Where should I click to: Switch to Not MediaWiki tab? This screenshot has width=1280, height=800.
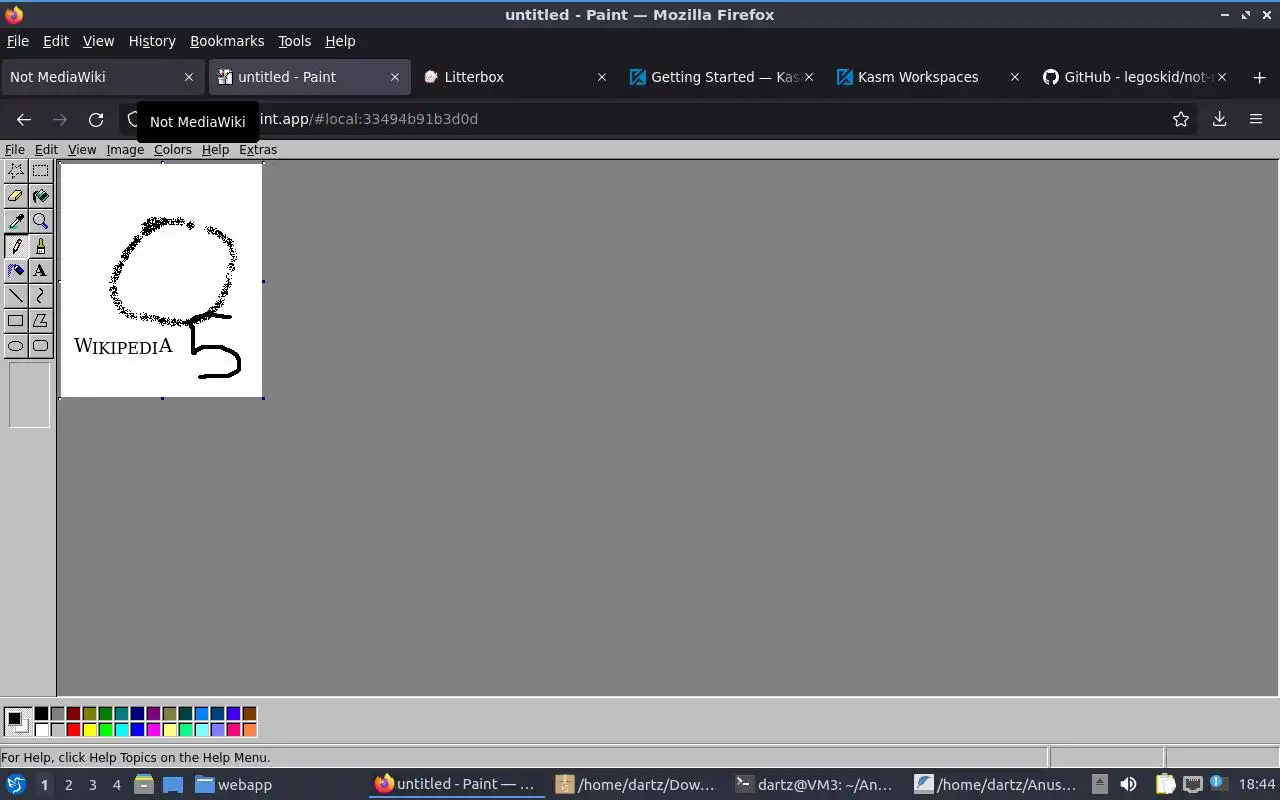(x=102, y=77)
